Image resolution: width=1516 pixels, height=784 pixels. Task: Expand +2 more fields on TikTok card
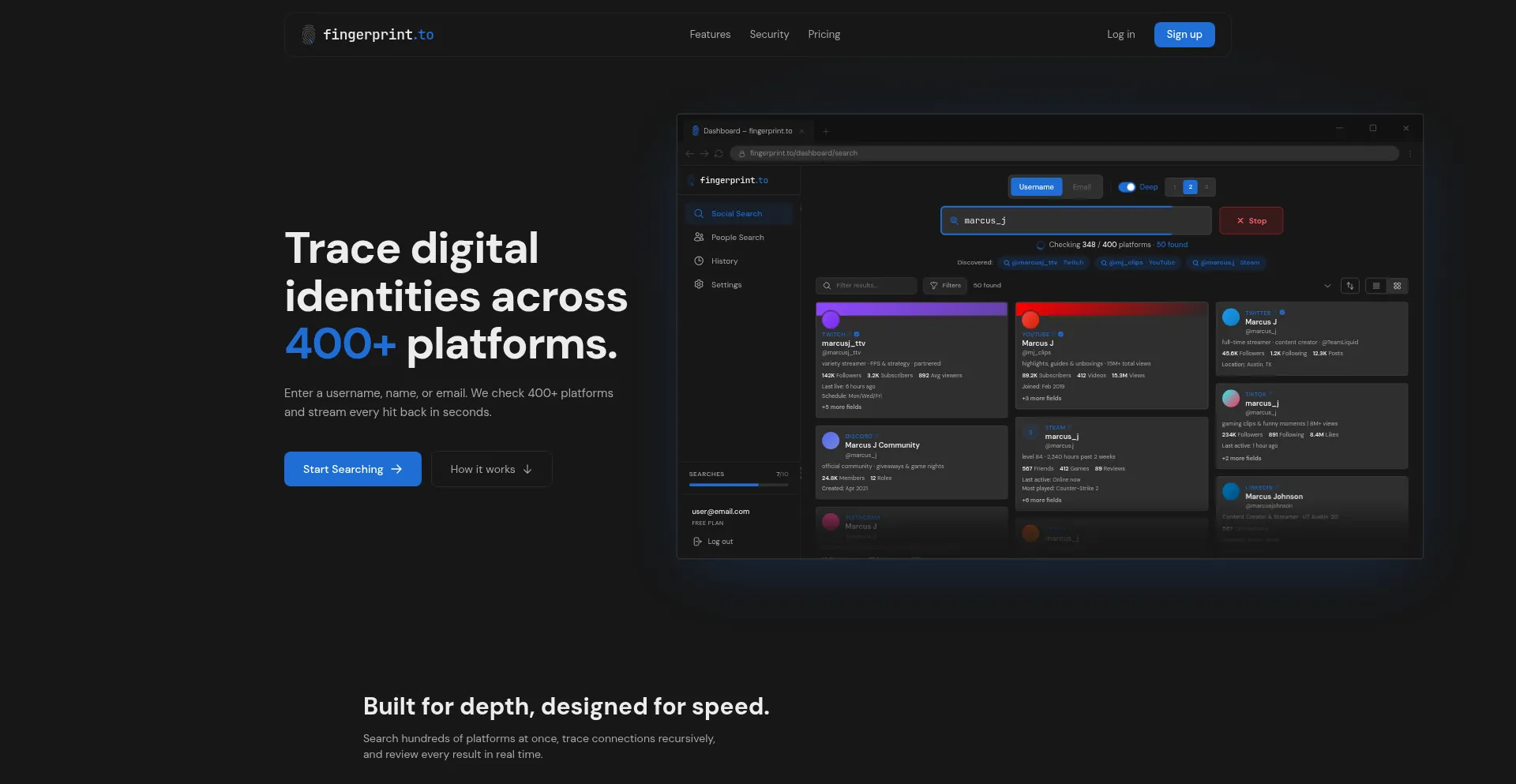(x=1241, y=459)
